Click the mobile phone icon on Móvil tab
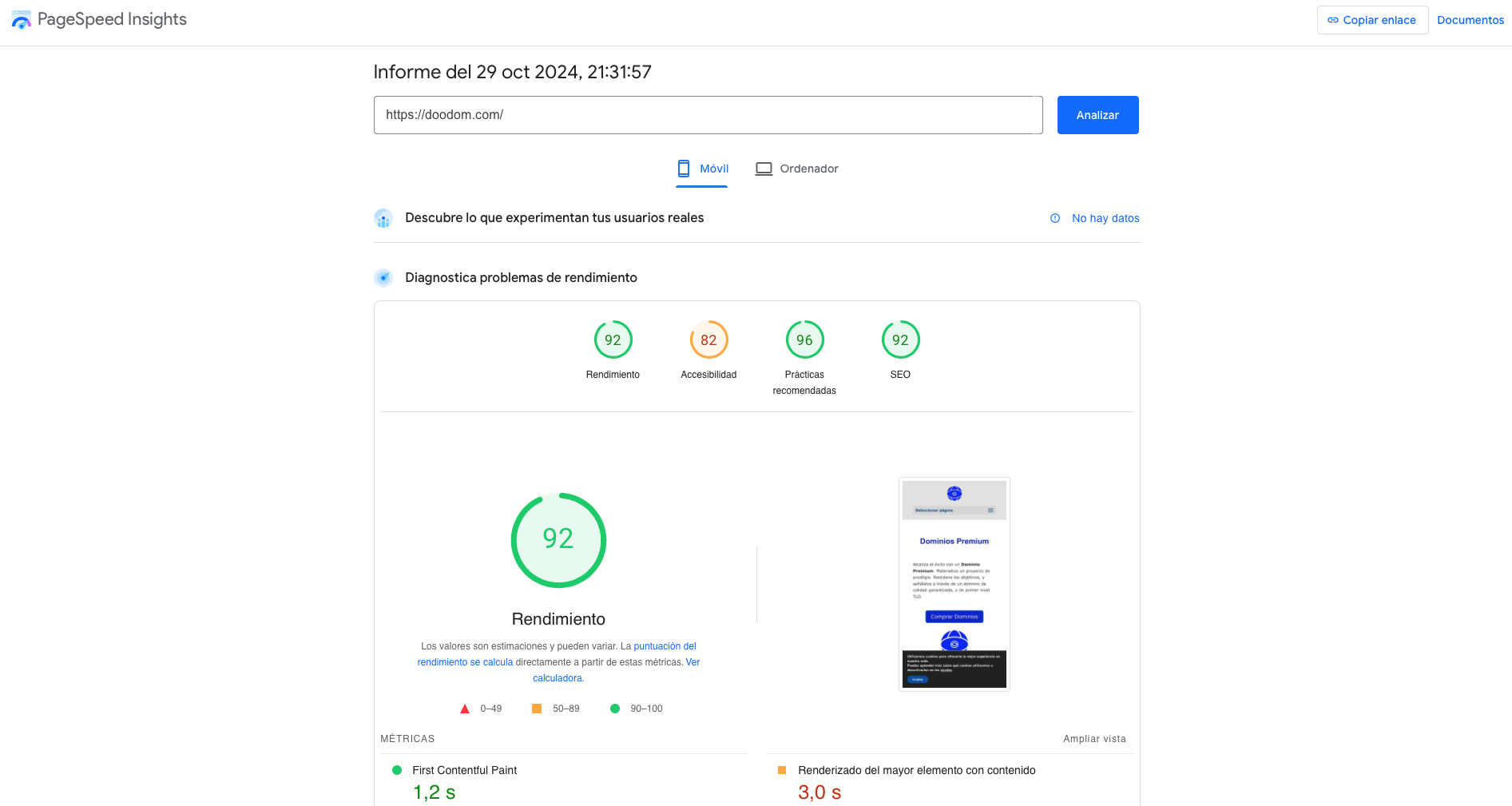Screen dimensions: 1512x806 pos(684,169)
